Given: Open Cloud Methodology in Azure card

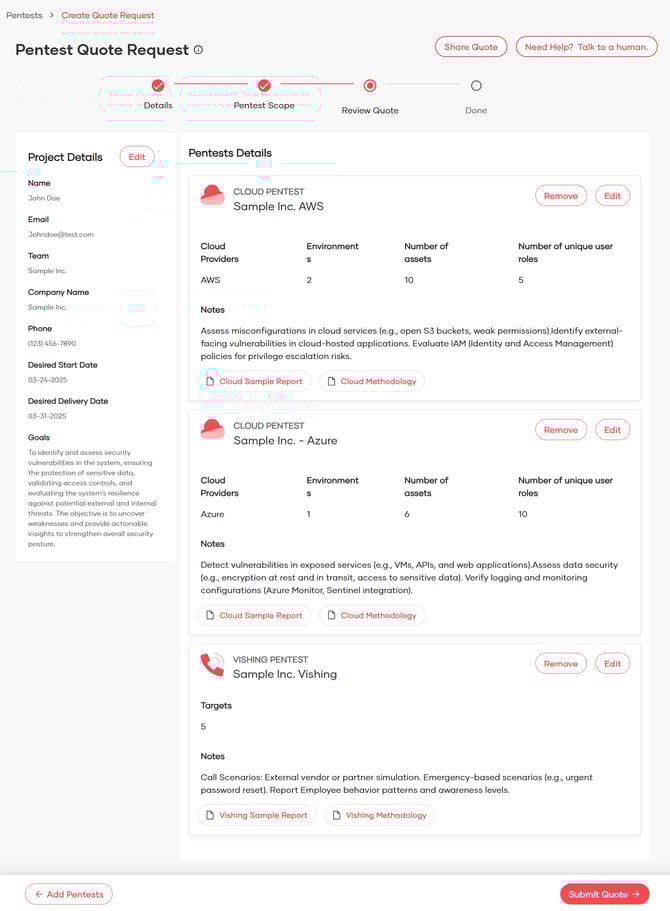Looking at the screenshot, I should [x=372, y=615].
